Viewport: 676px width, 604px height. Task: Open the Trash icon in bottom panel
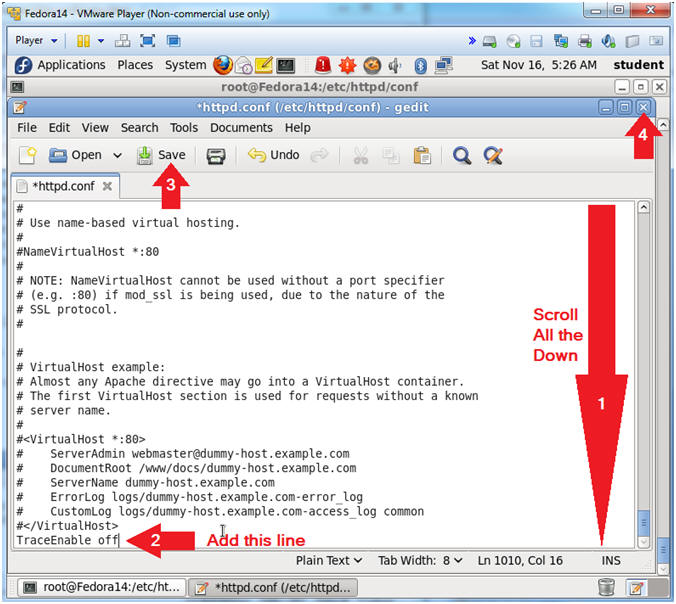tap(606, 587)
